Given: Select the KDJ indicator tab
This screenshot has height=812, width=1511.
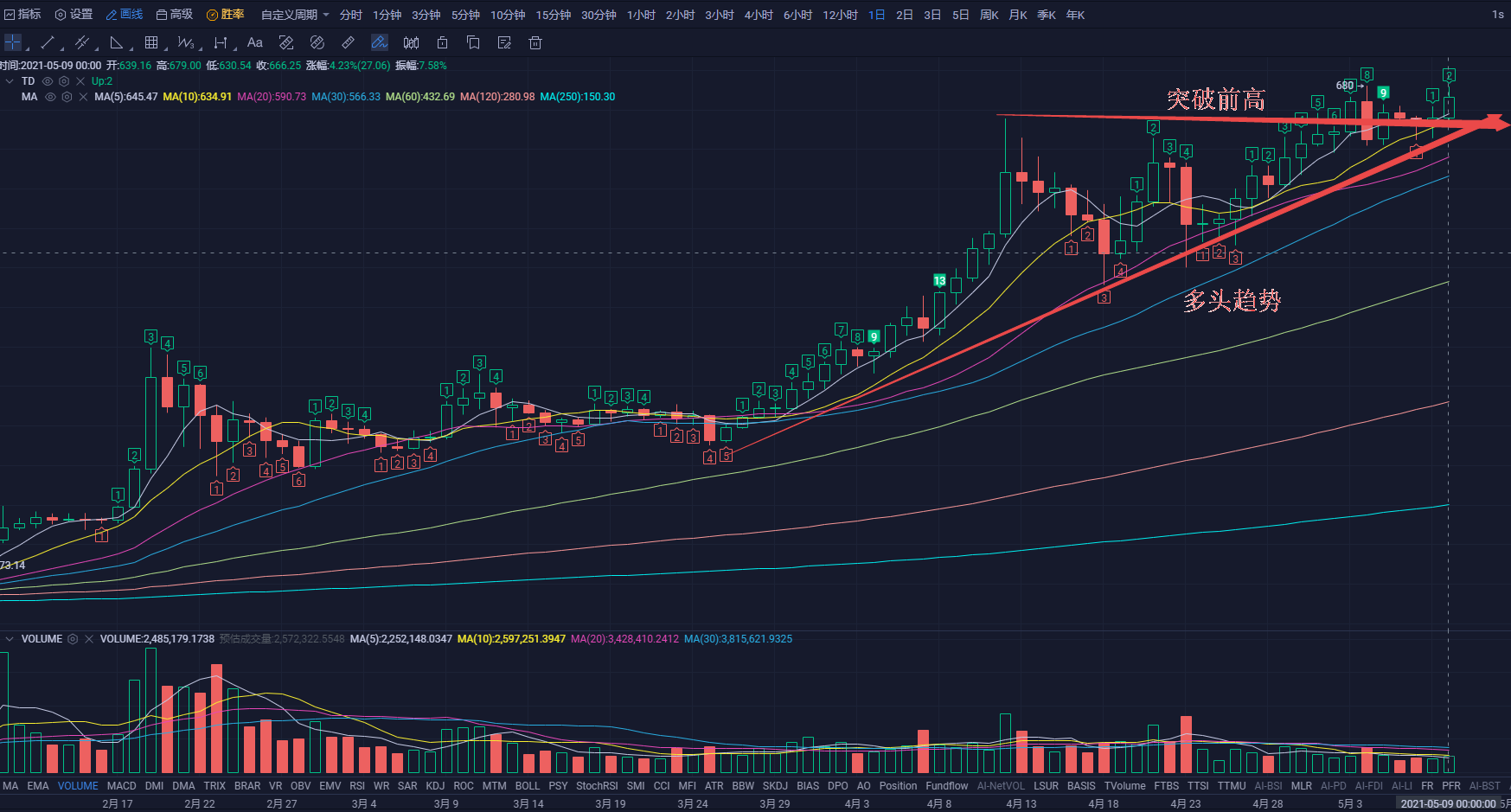Looking at the screenshot, I should tap(435, 786).
